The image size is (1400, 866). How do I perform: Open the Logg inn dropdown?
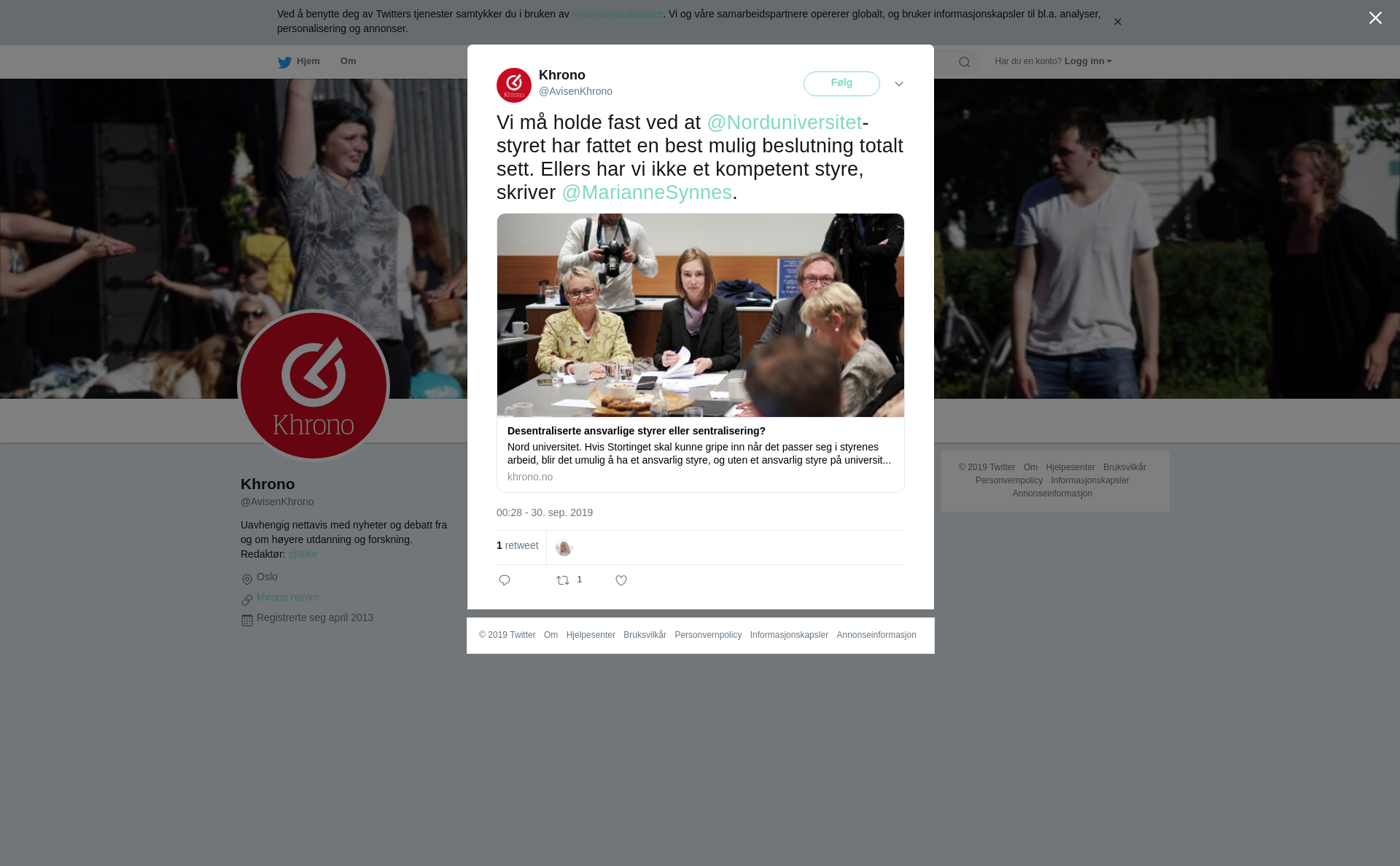(x=1088, y=61)
